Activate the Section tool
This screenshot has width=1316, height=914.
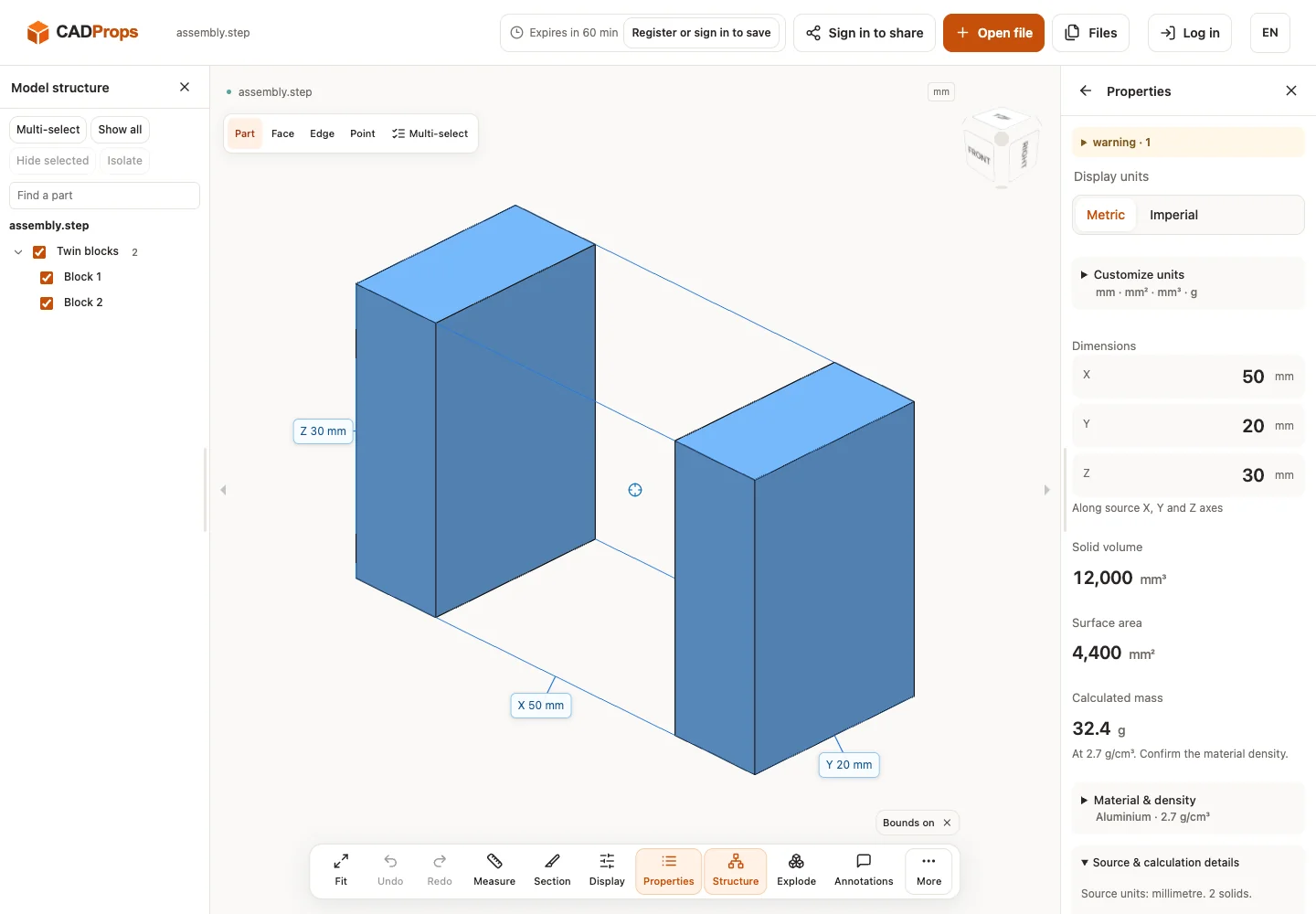click(552, 870)
